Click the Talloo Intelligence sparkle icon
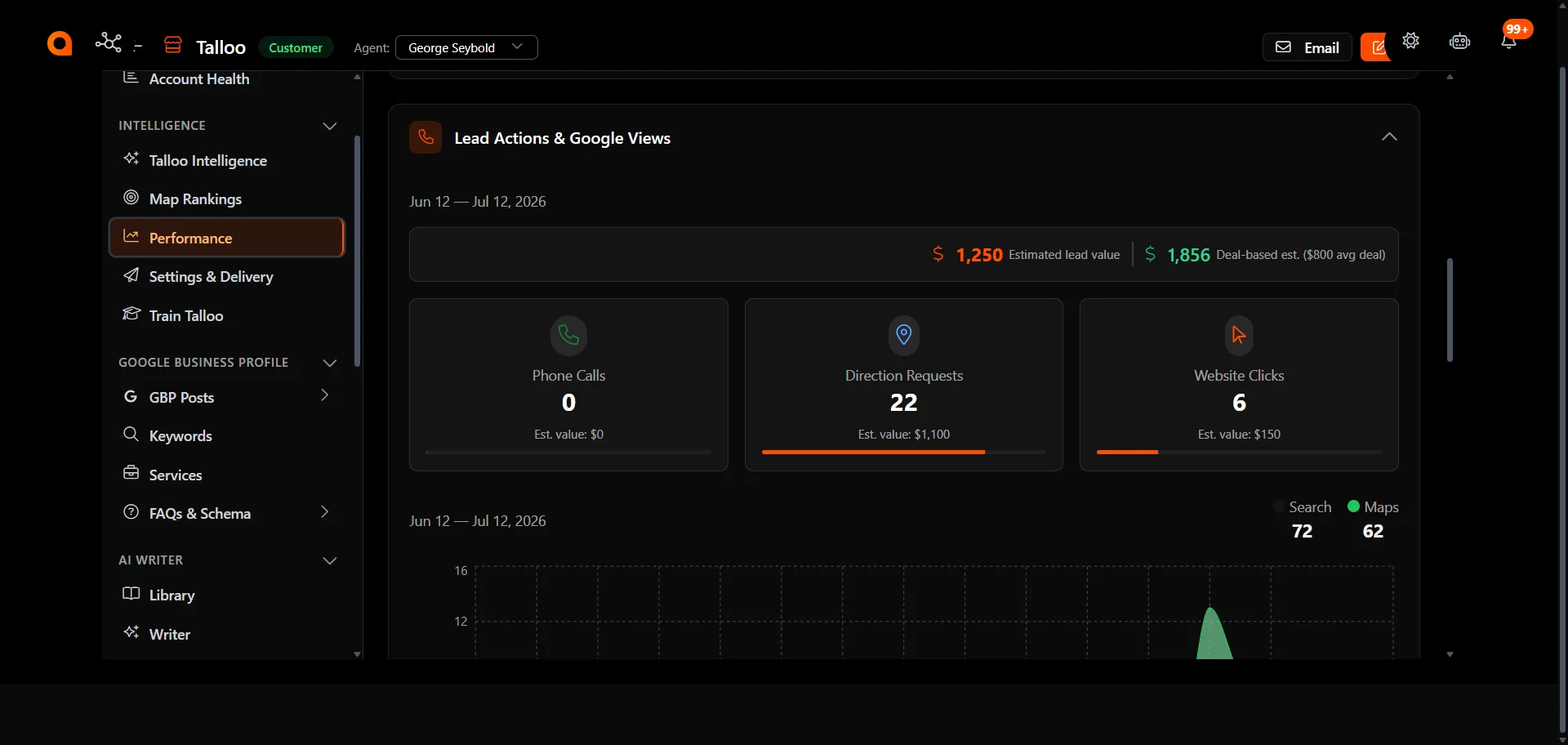 click(131, 158)
